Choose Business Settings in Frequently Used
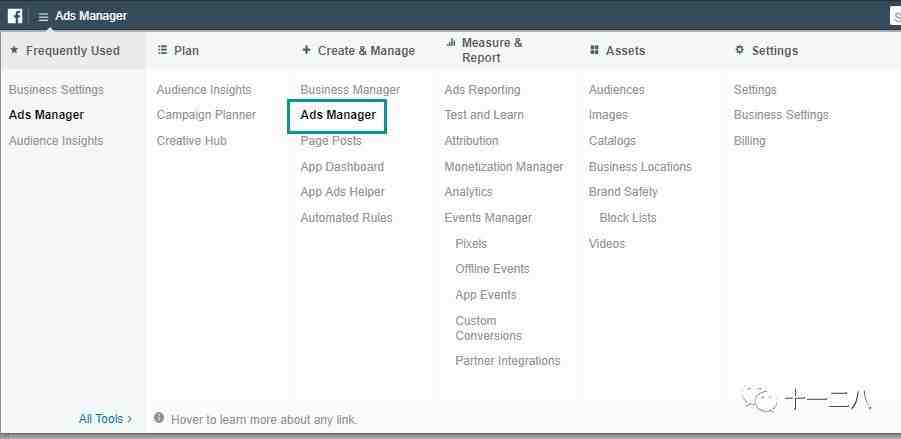Image resolution: width=901 pixels, height=439 pixels. click(x=56, y=90)
